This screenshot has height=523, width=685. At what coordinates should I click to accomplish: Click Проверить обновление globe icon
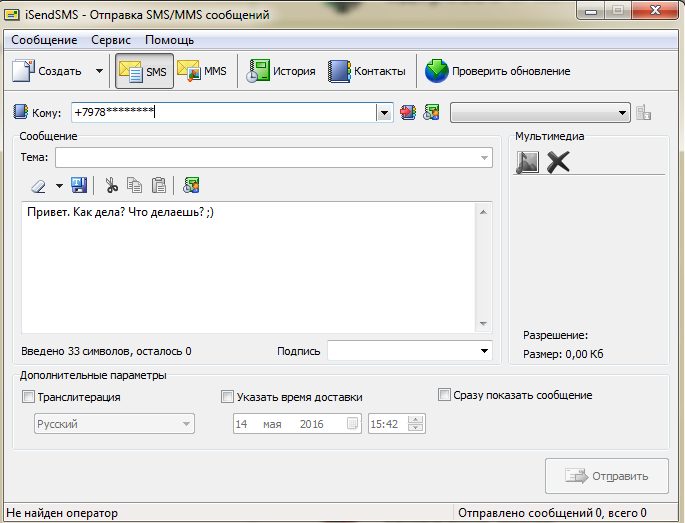(437, 71)
